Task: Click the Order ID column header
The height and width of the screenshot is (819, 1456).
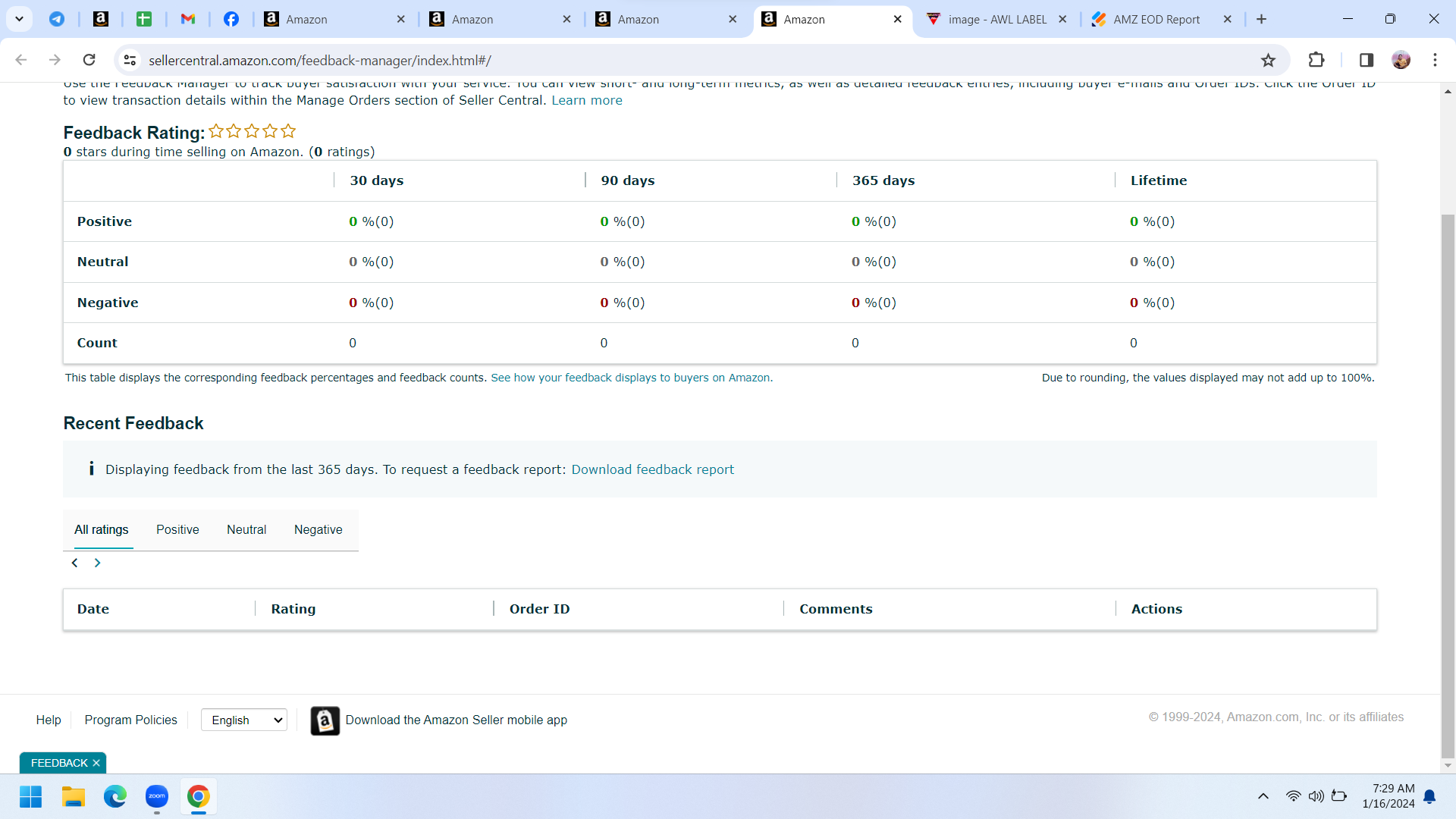Action: point(540,609)
